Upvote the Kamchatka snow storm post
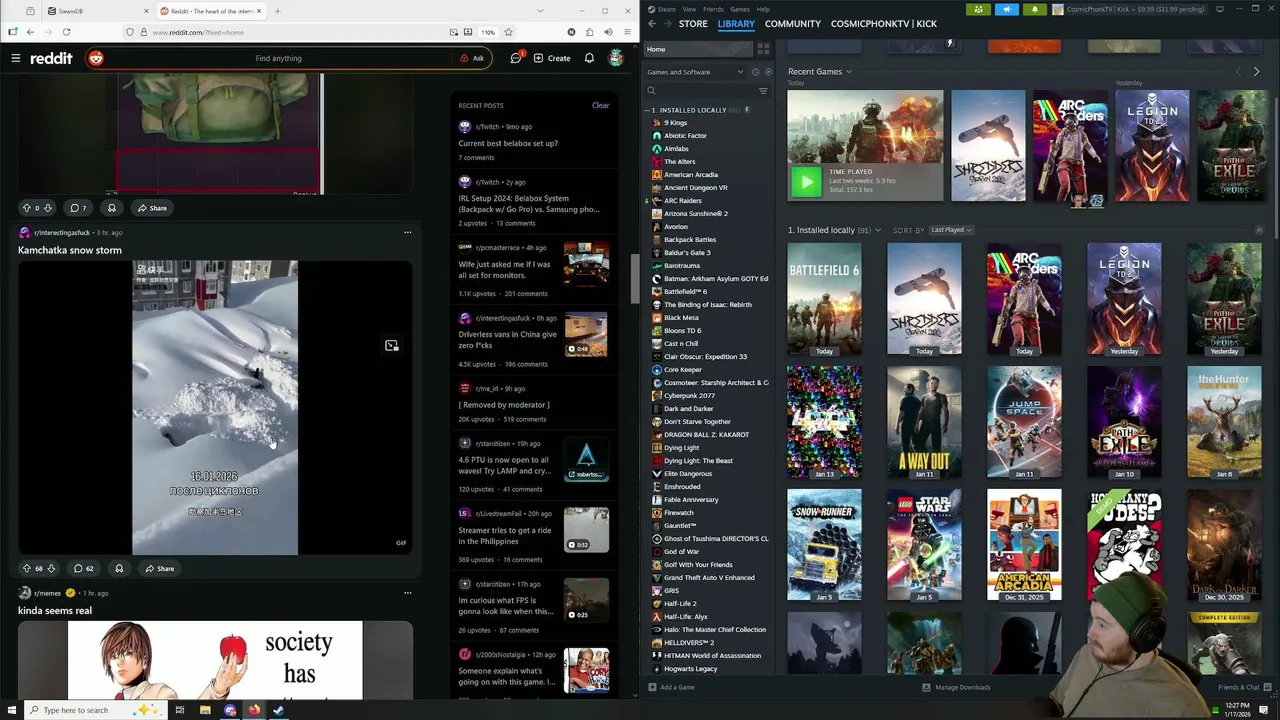1280x720 pixels. coord(27,568)
